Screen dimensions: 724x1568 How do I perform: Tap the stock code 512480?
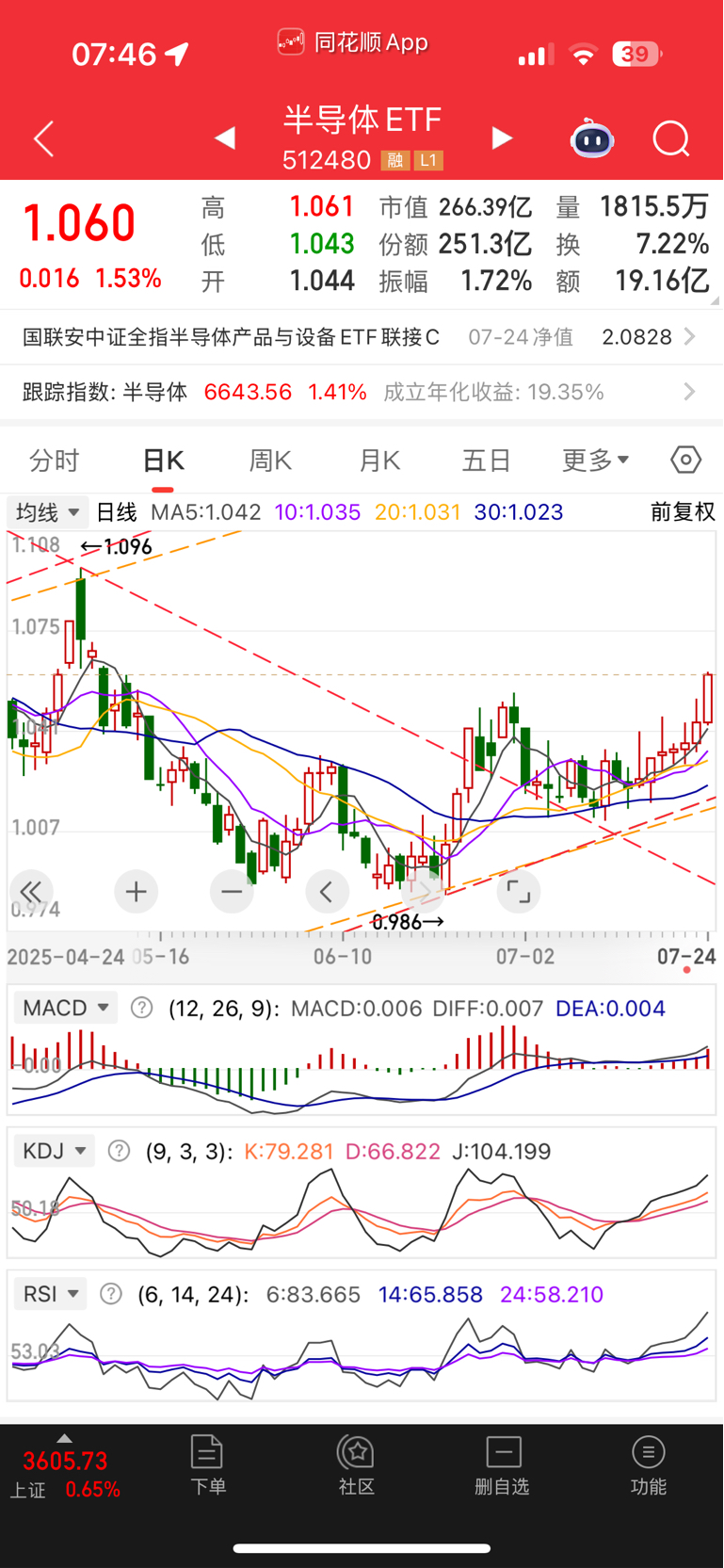point(327,160)
